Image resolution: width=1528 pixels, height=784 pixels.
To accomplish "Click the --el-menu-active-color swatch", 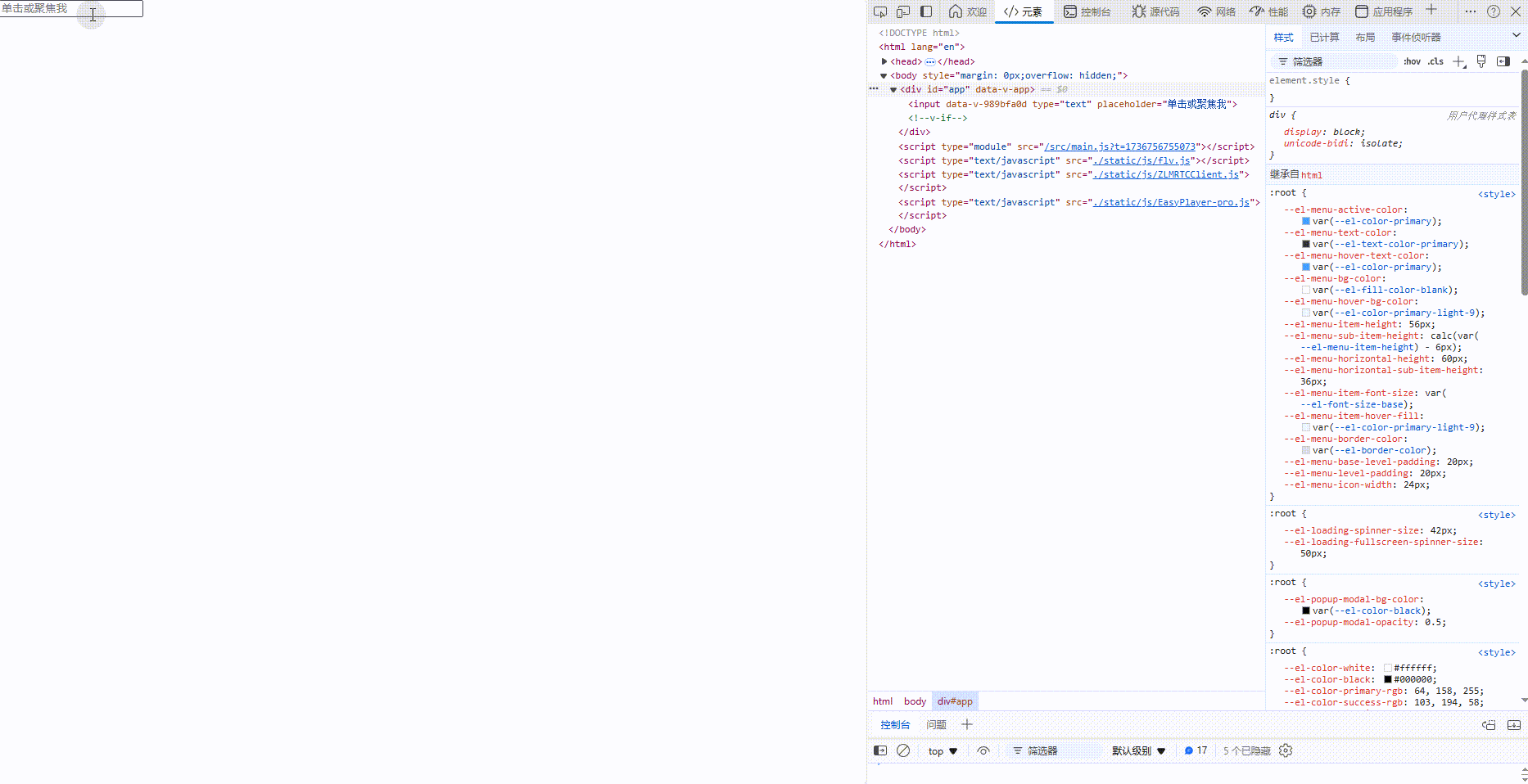I will [x=1306, y=221].
